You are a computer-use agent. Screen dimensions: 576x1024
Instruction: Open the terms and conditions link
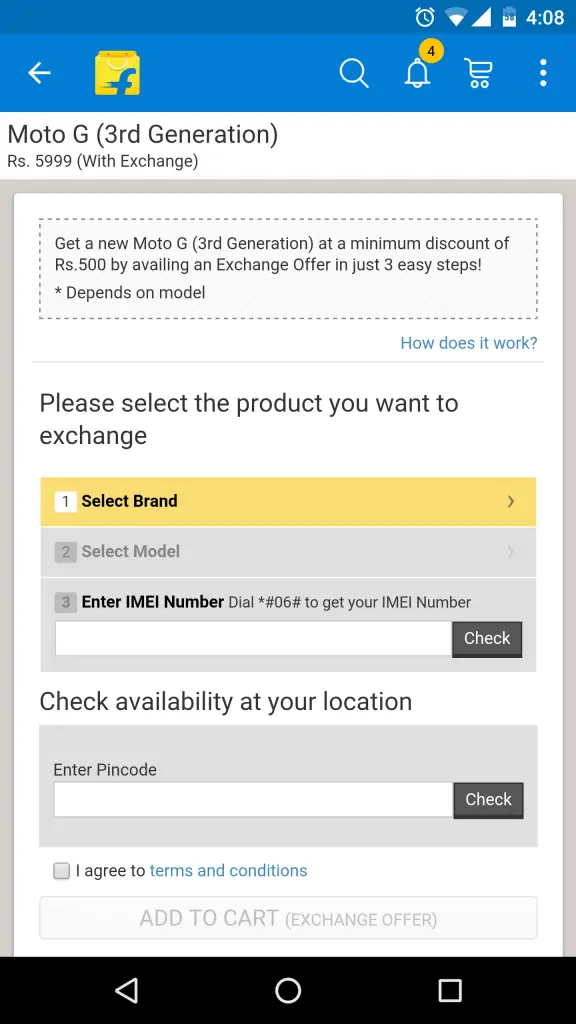pos(229,871)
